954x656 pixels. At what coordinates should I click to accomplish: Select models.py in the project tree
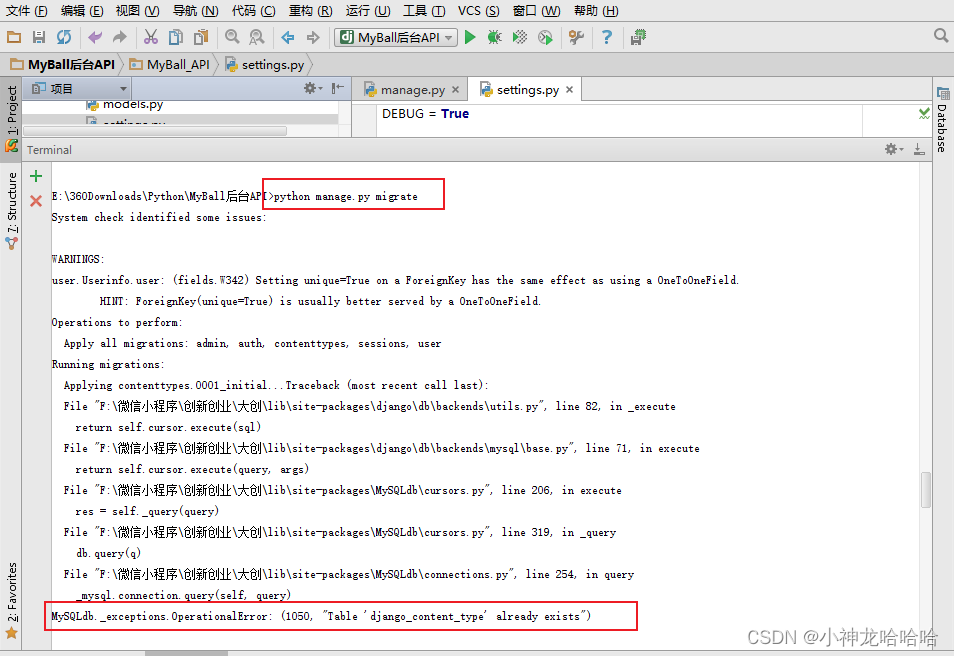click(x=125, y=105)
